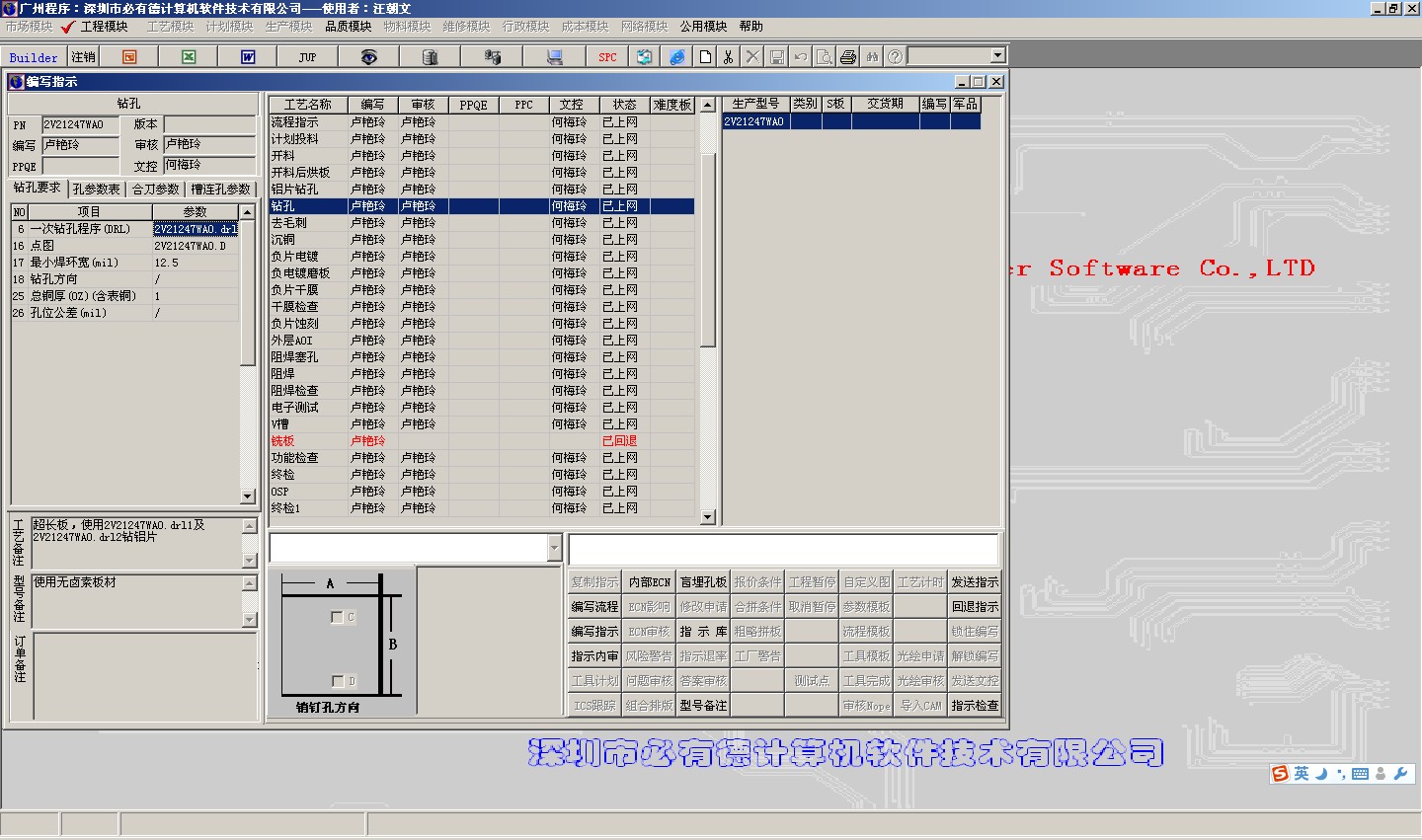Click the binoculars find toolbar icon

point(872,57)
